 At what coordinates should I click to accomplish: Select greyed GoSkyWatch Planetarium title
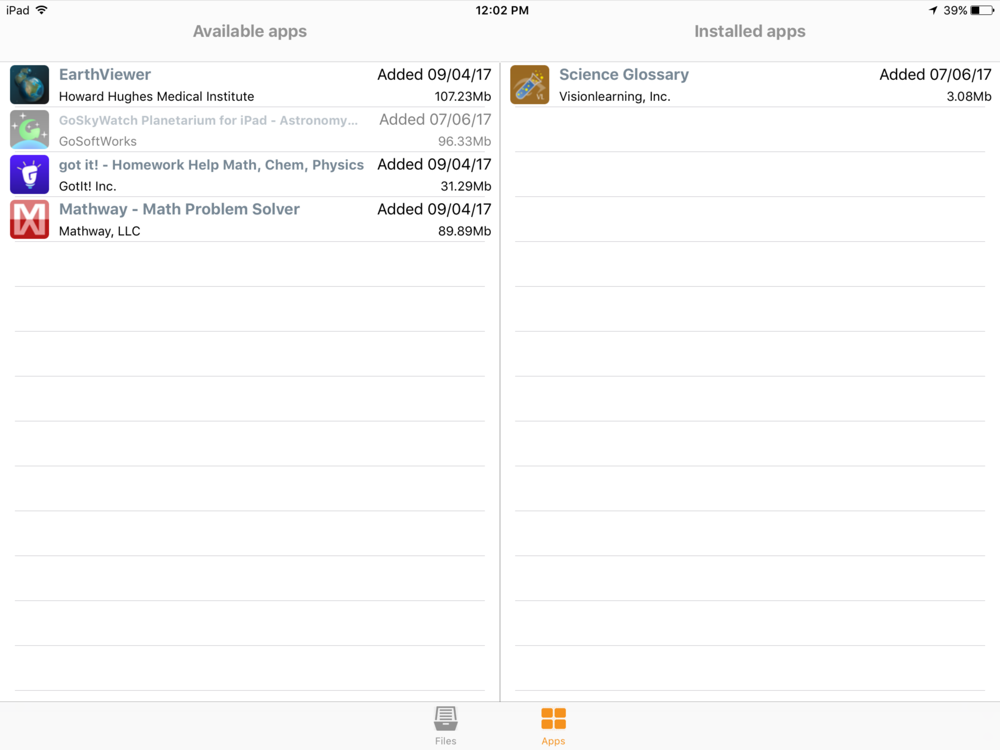[x=208, y=120]
